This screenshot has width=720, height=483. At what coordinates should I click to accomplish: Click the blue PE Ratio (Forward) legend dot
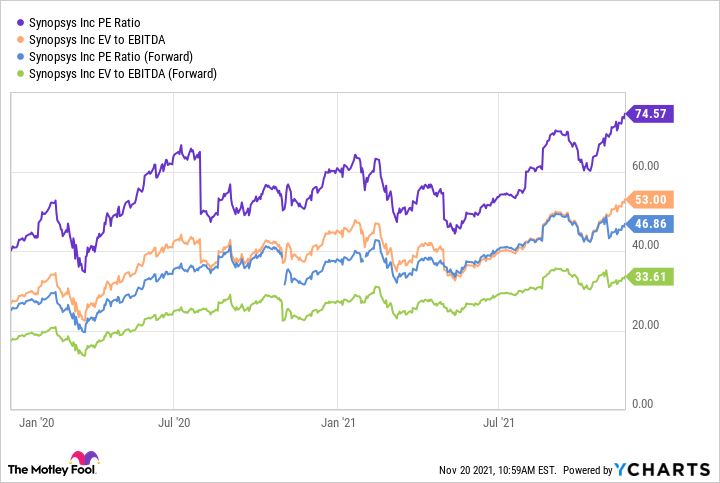pyautogui.click(x=18, y=56)
